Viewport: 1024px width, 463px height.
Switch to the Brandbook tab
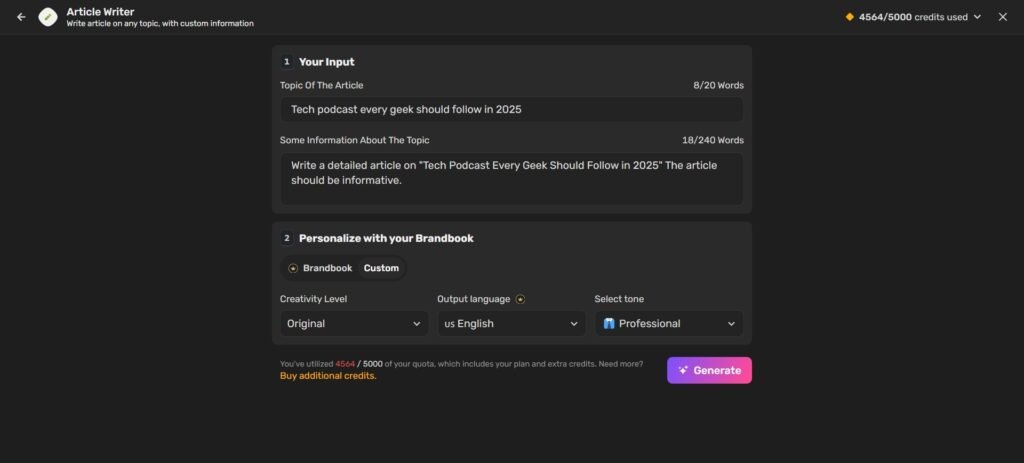click(321, 268)
